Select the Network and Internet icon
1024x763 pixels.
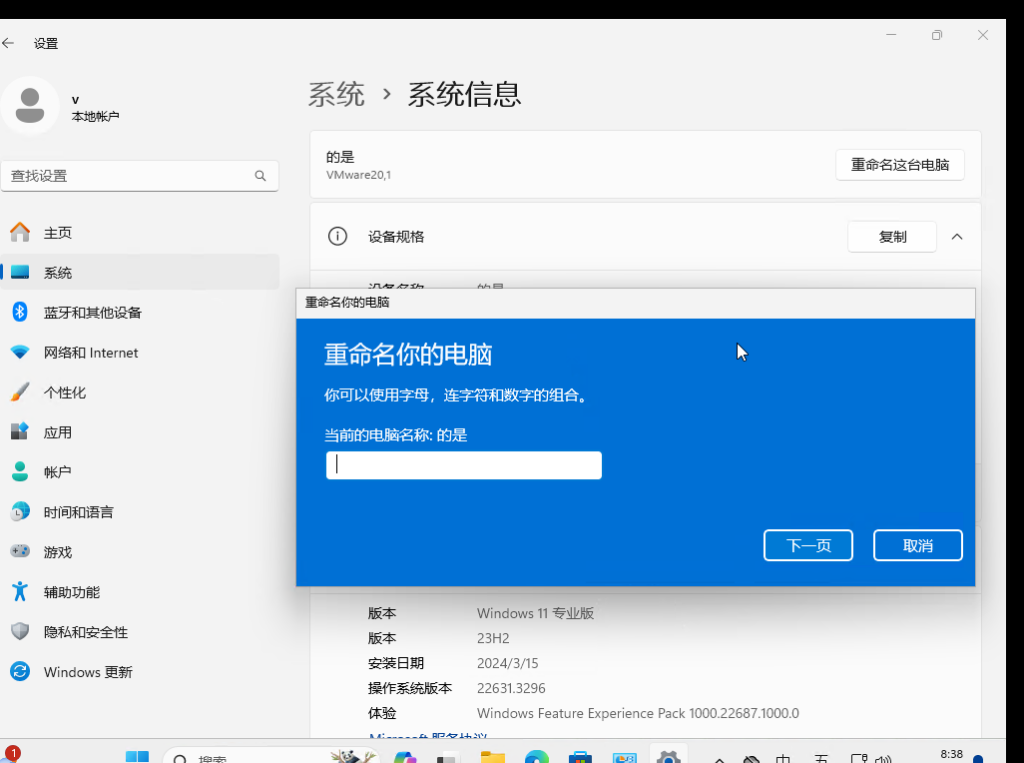coord(20,353)
